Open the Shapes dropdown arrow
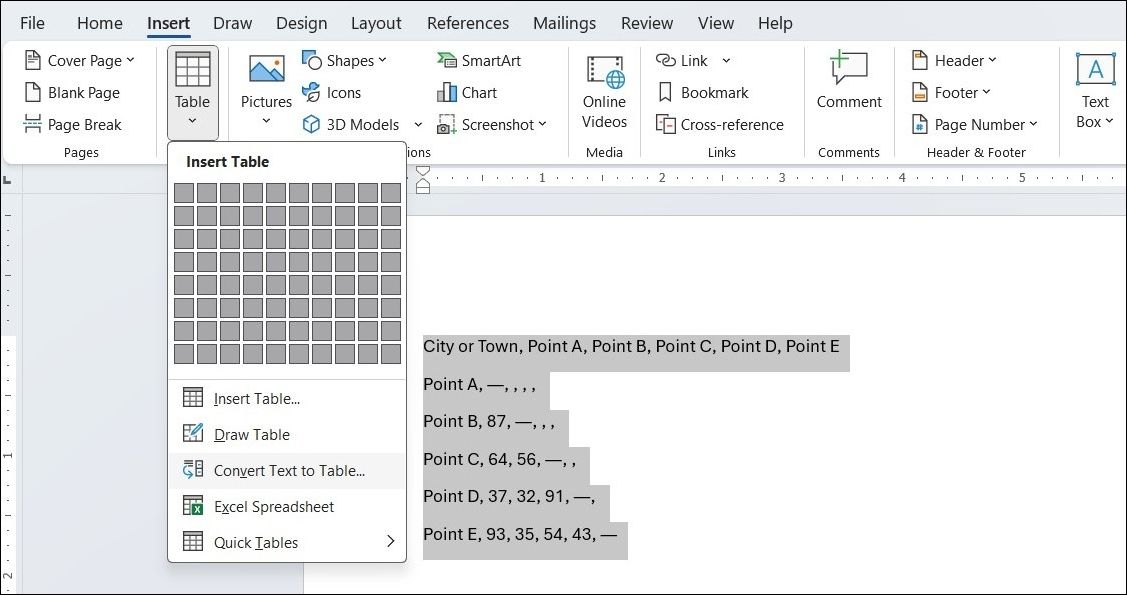 [382, 60]
